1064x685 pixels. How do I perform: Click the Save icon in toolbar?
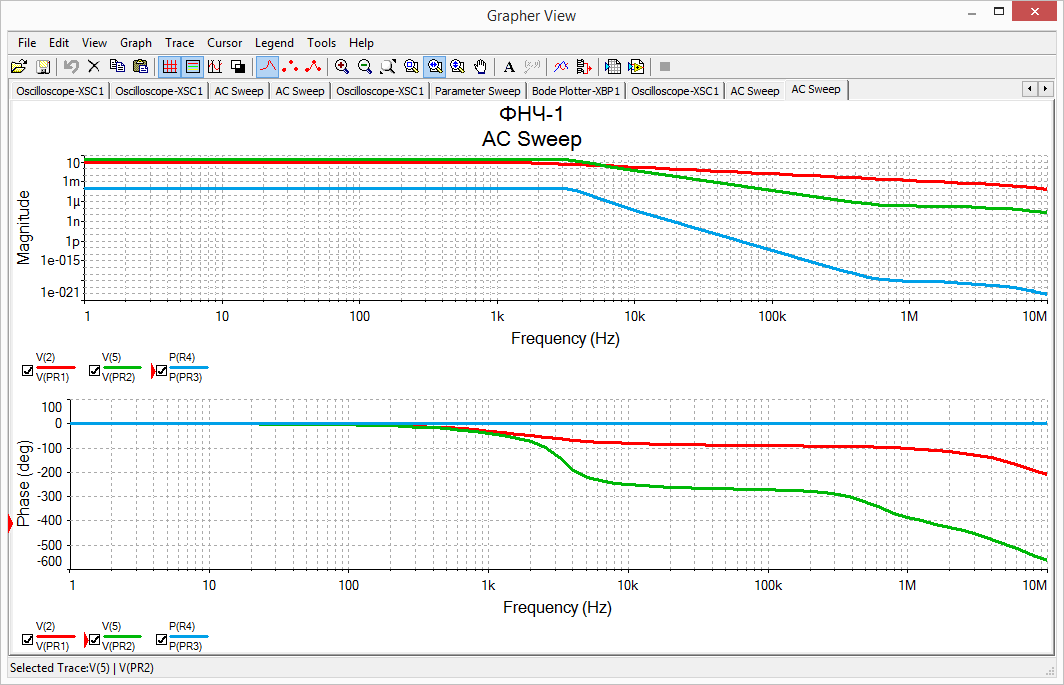tap(43, 67)
